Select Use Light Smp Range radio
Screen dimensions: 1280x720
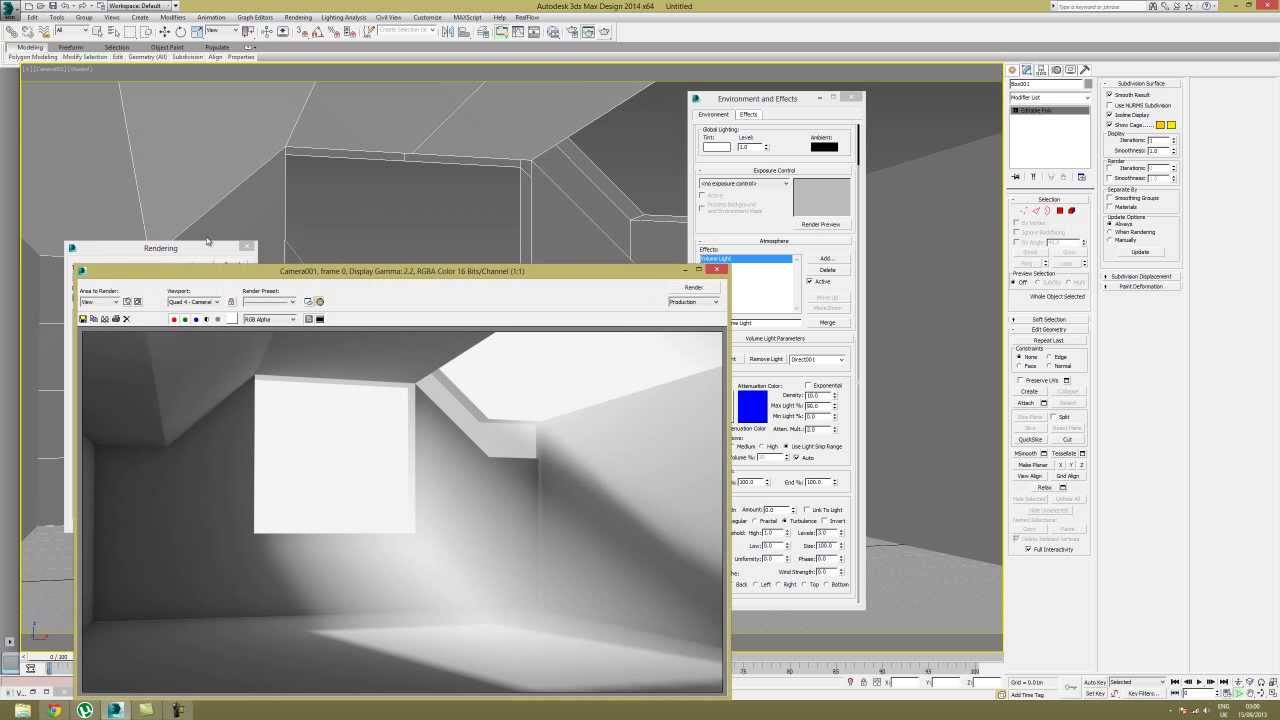[786, 446]
